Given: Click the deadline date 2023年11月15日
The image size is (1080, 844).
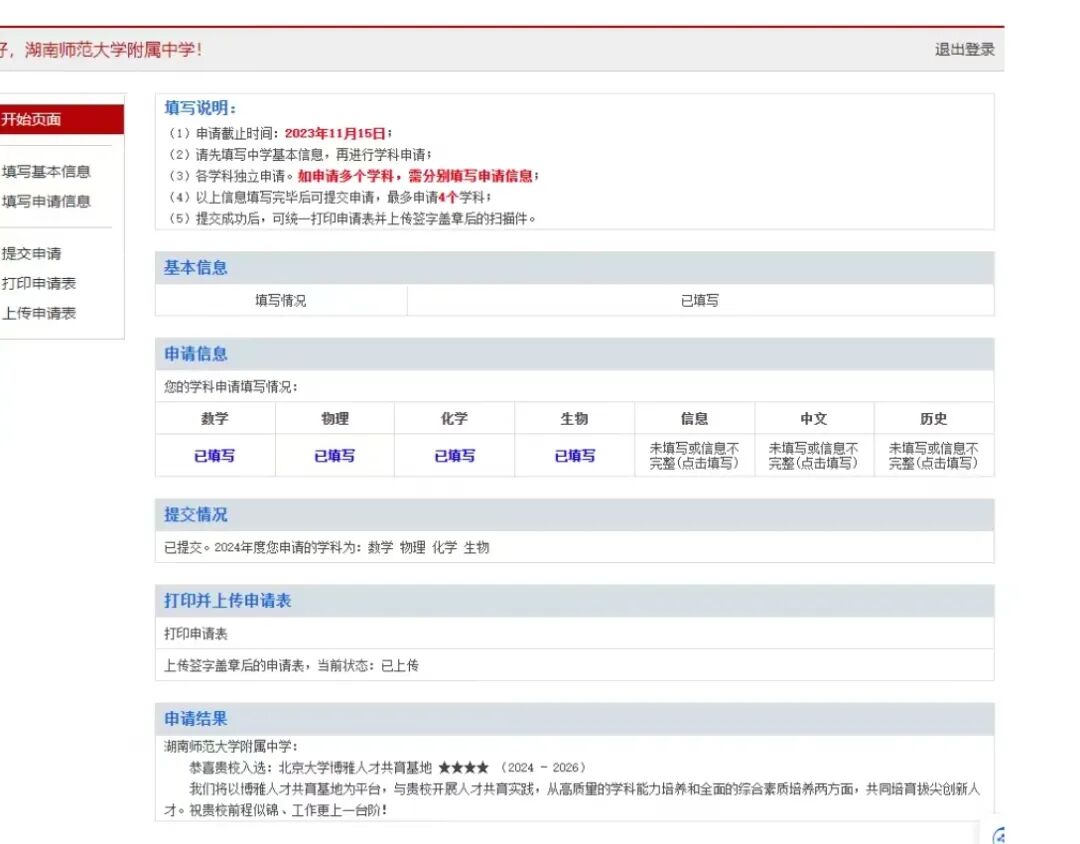Looking at the screenshot, I should pyautogui.click(x=335, y=133).
